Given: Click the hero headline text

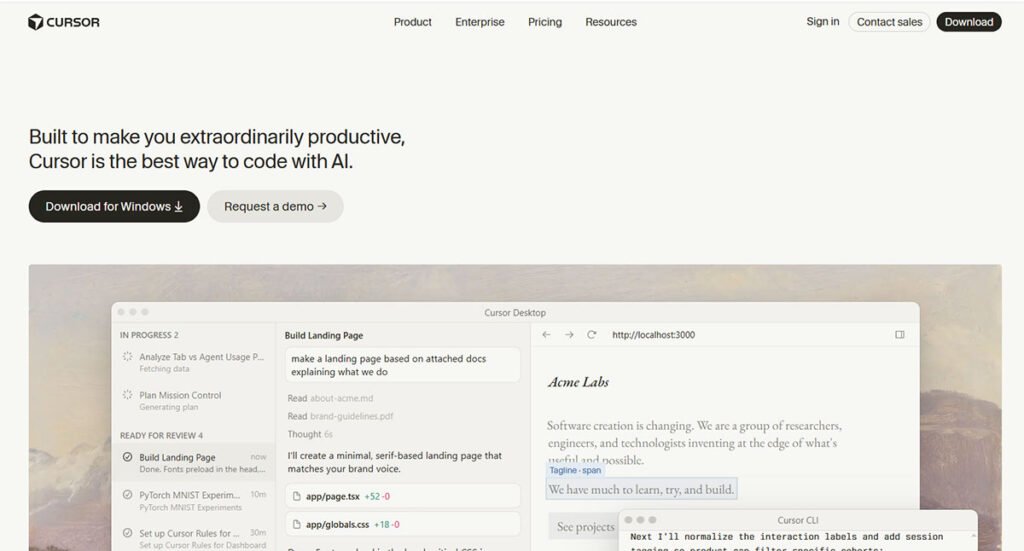Looking at the screenshot, I should coord(217,149).
